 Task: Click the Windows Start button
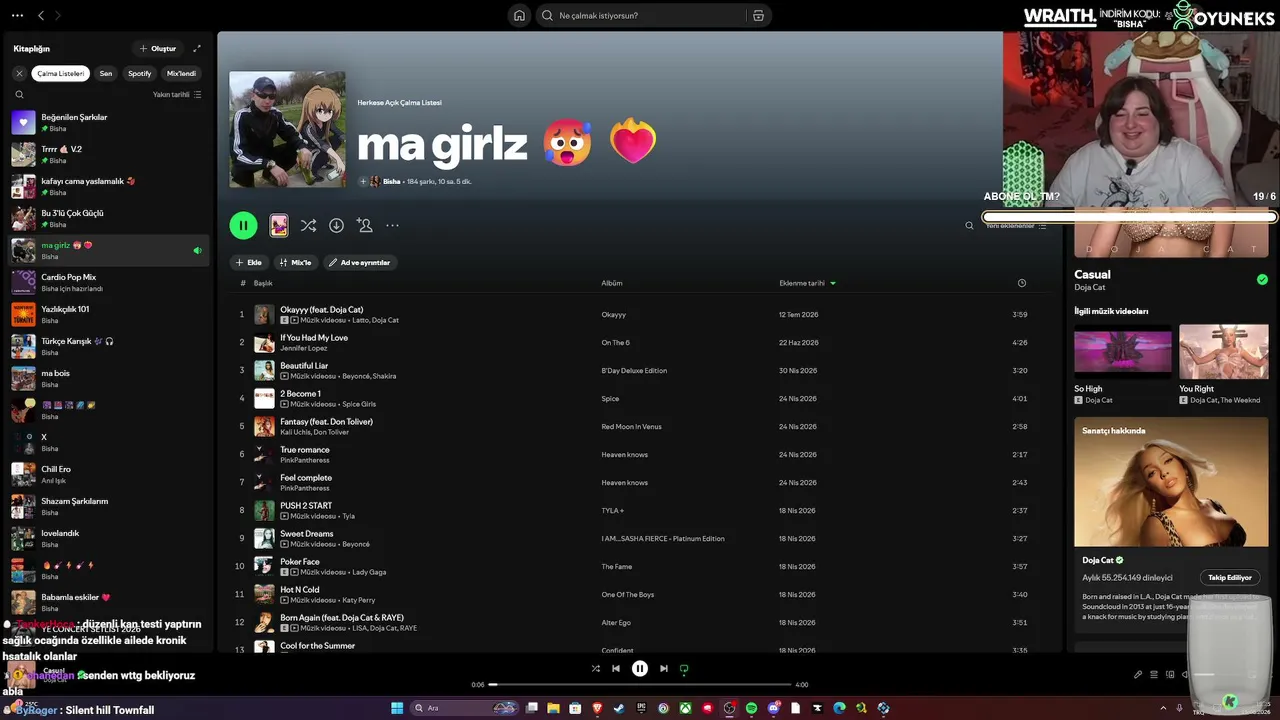click(x=397, y=708)
